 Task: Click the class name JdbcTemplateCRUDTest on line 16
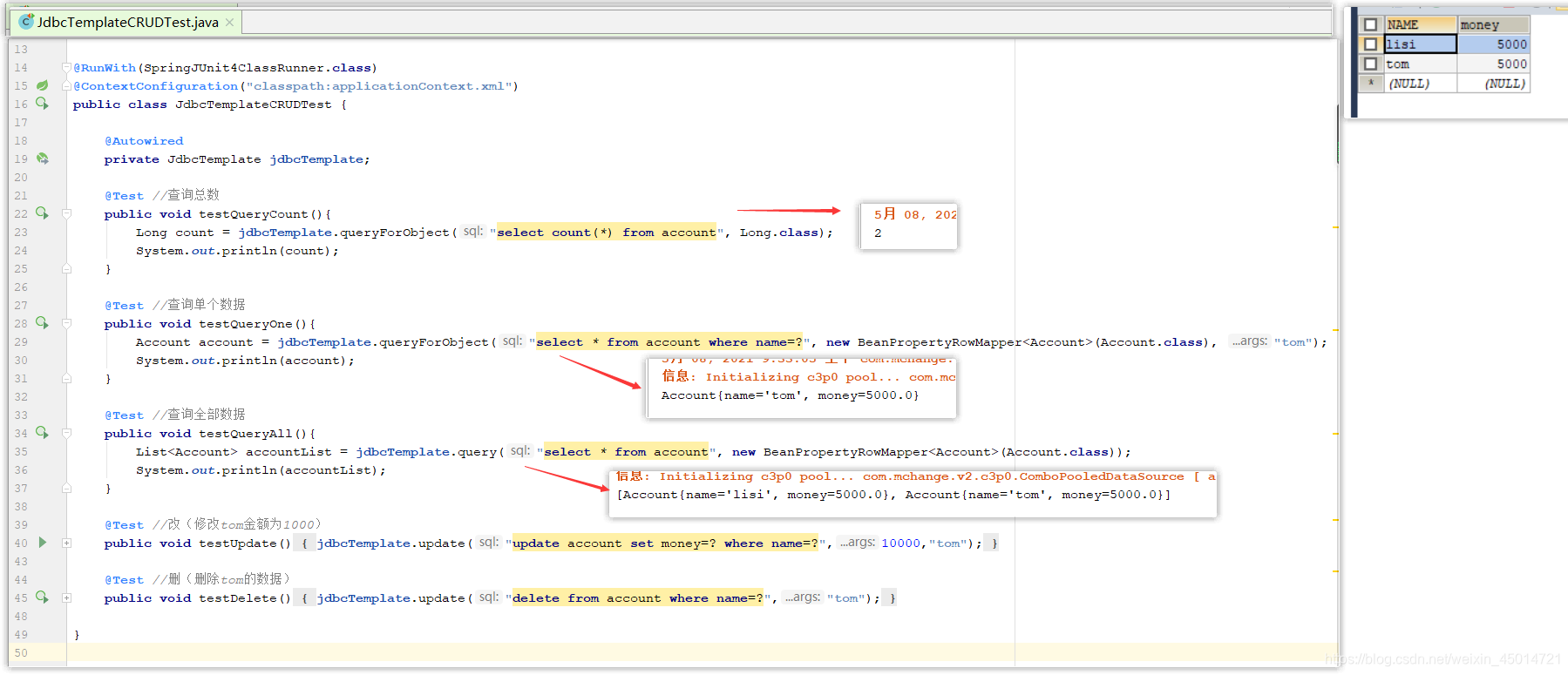pos(254,105)
